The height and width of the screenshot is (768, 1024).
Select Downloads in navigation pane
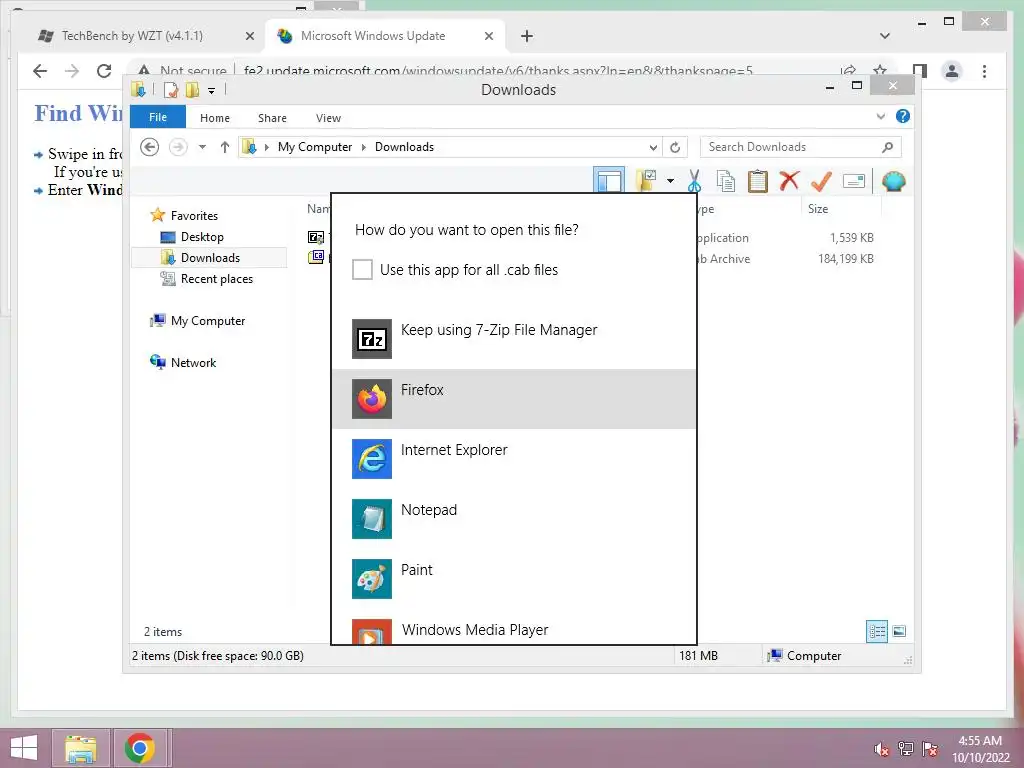pos(210,257)
